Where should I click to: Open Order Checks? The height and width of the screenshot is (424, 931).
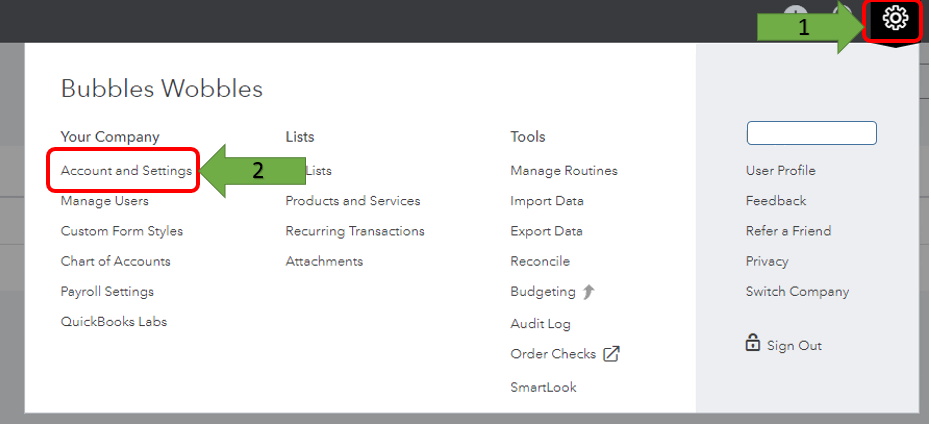(x=553, y=354)
